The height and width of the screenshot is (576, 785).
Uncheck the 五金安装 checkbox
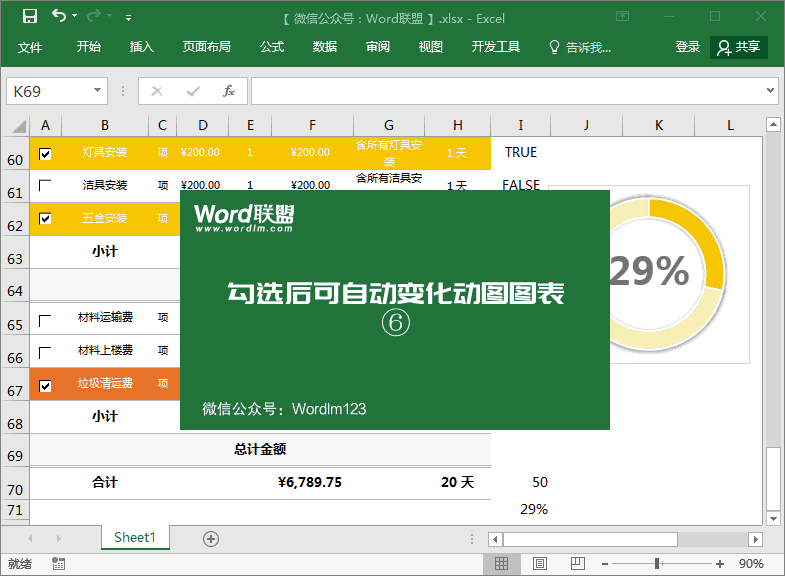click(x=45, y=219)
